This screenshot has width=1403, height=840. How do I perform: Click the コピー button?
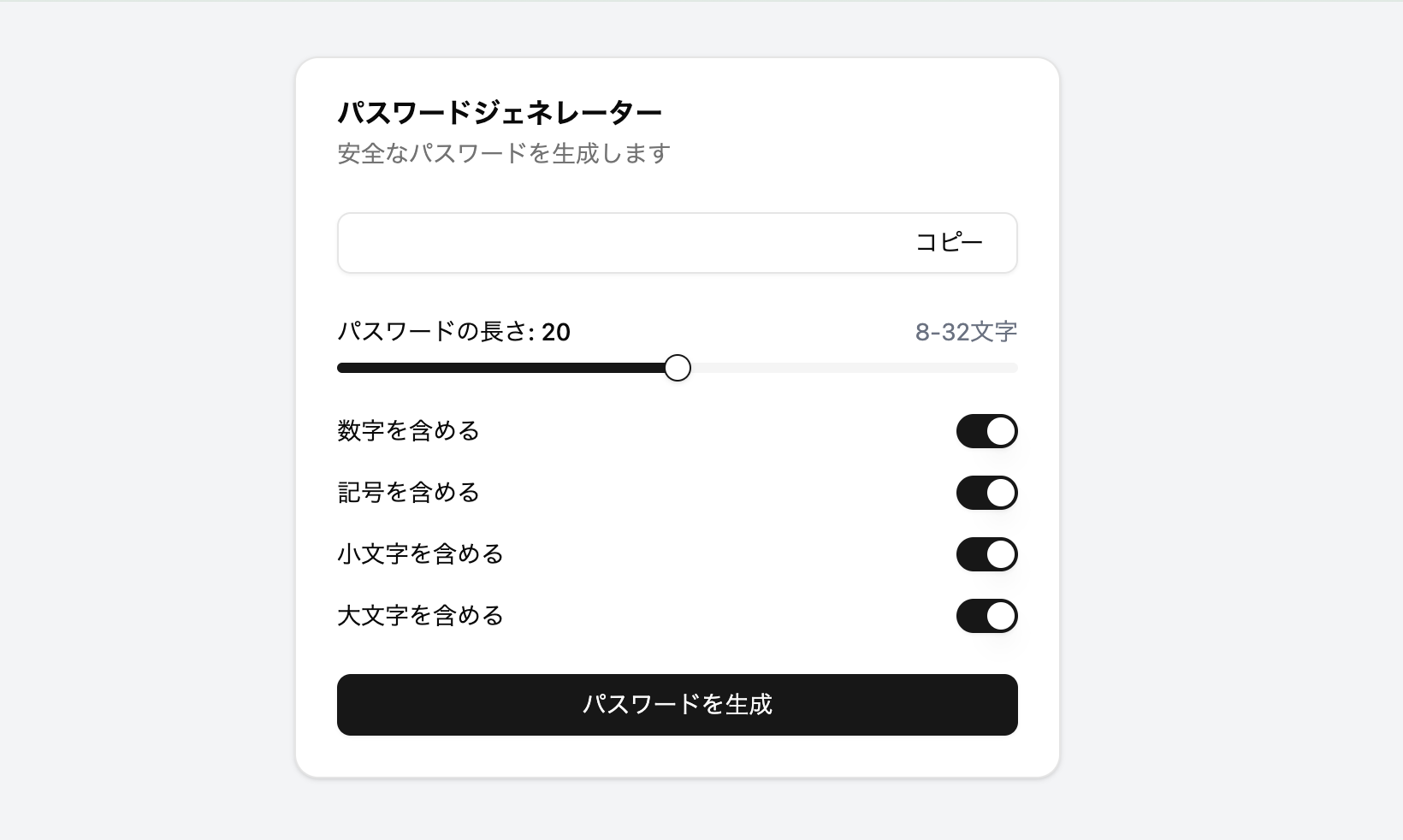click(949, 243)
